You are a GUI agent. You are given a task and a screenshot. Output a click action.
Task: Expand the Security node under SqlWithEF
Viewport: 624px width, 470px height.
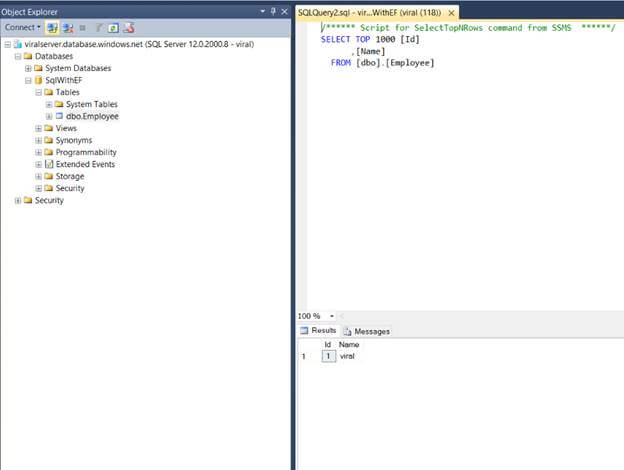click(x=39, y=188)
